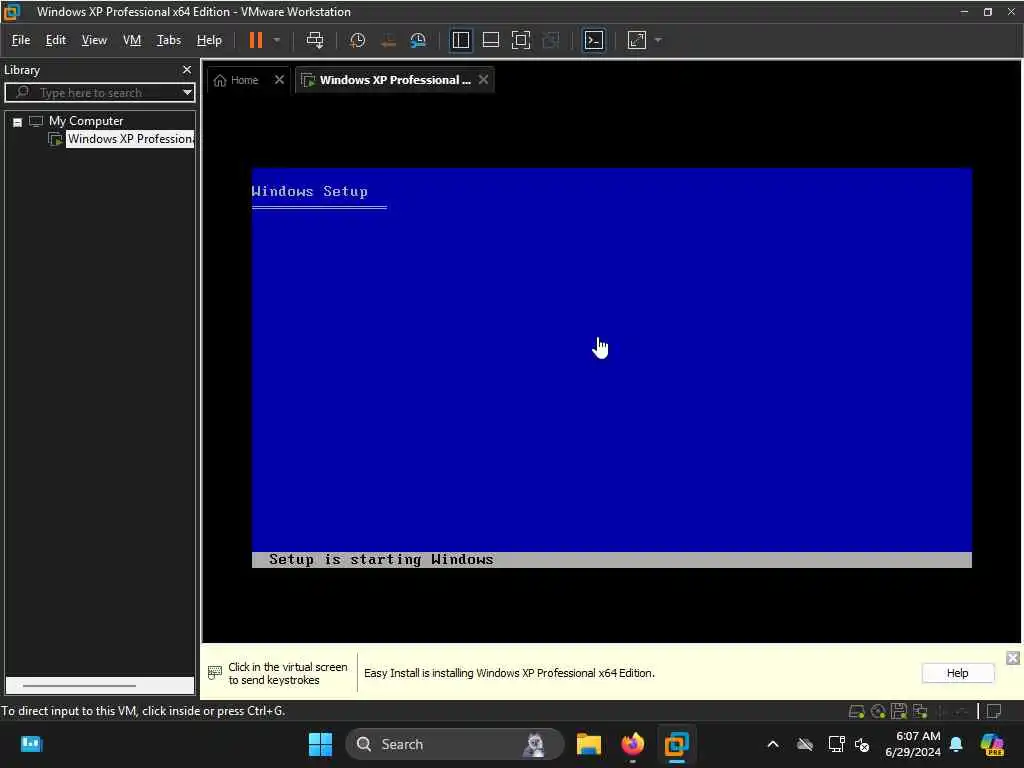Click the Help button in install bar
The height and width of the screenshot is (768, 1024).
click(957, 673)
